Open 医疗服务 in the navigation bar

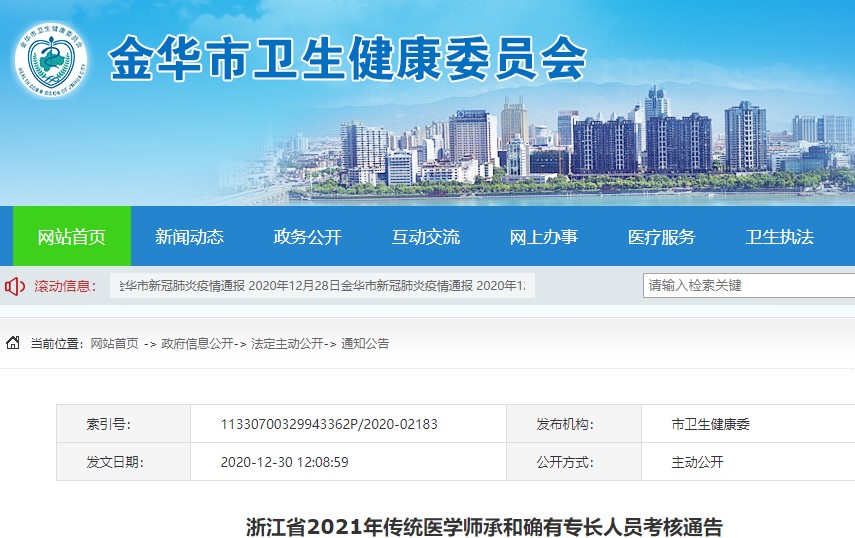pyautogui.click(x=661, y=237)
